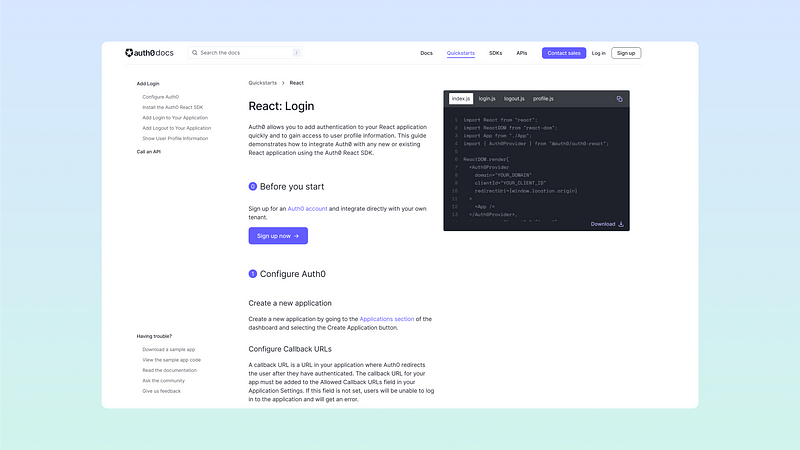Click the React: Login heading

point(281,106)
